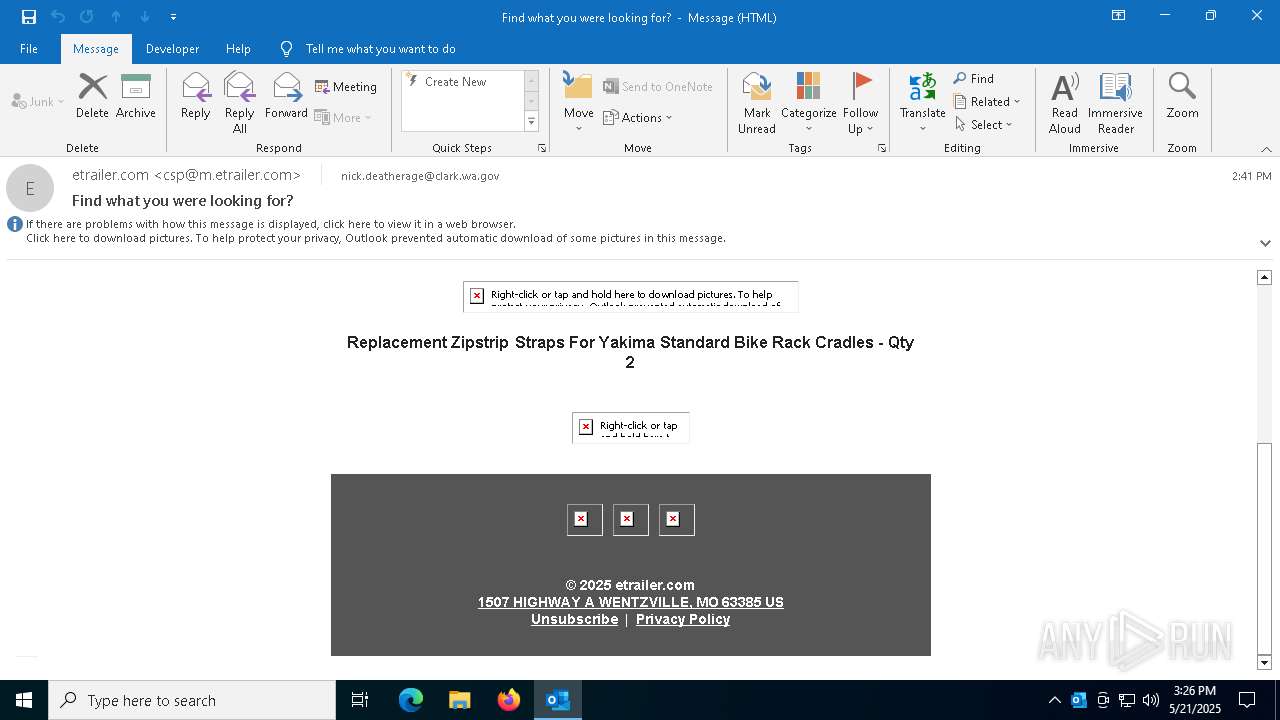This screenshot has height=720, width=1280.
Task: Switch to the Message tab
Action: [x=96, y=49]
